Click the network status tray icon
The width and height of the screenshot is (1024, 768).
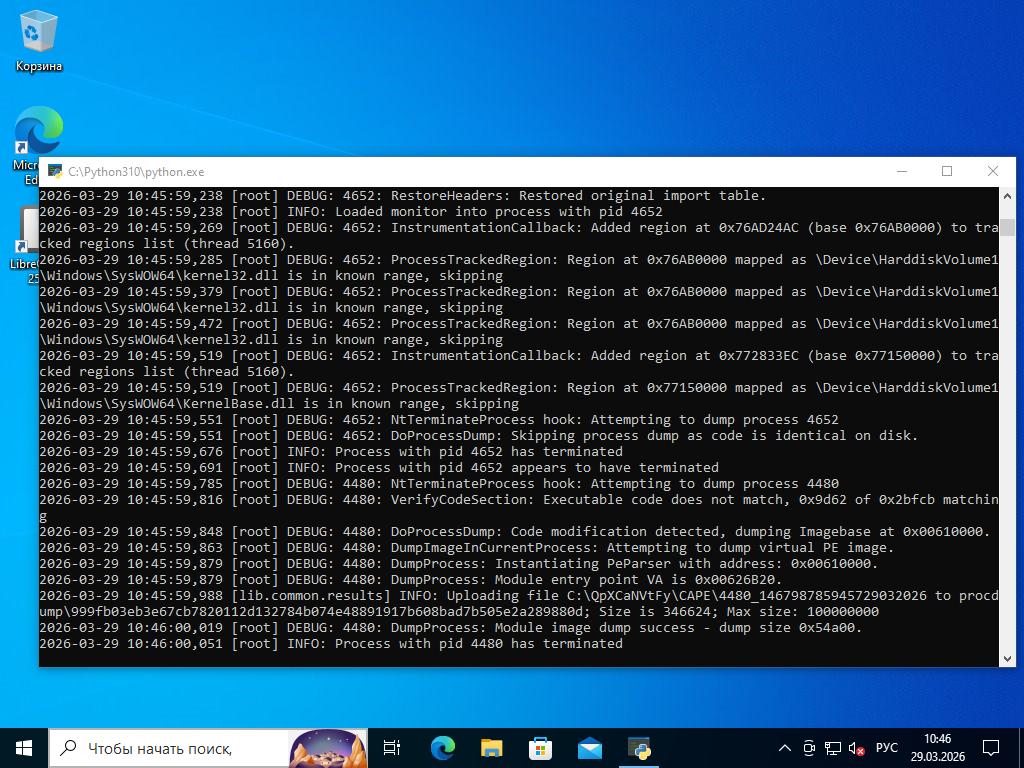[832, 747]
